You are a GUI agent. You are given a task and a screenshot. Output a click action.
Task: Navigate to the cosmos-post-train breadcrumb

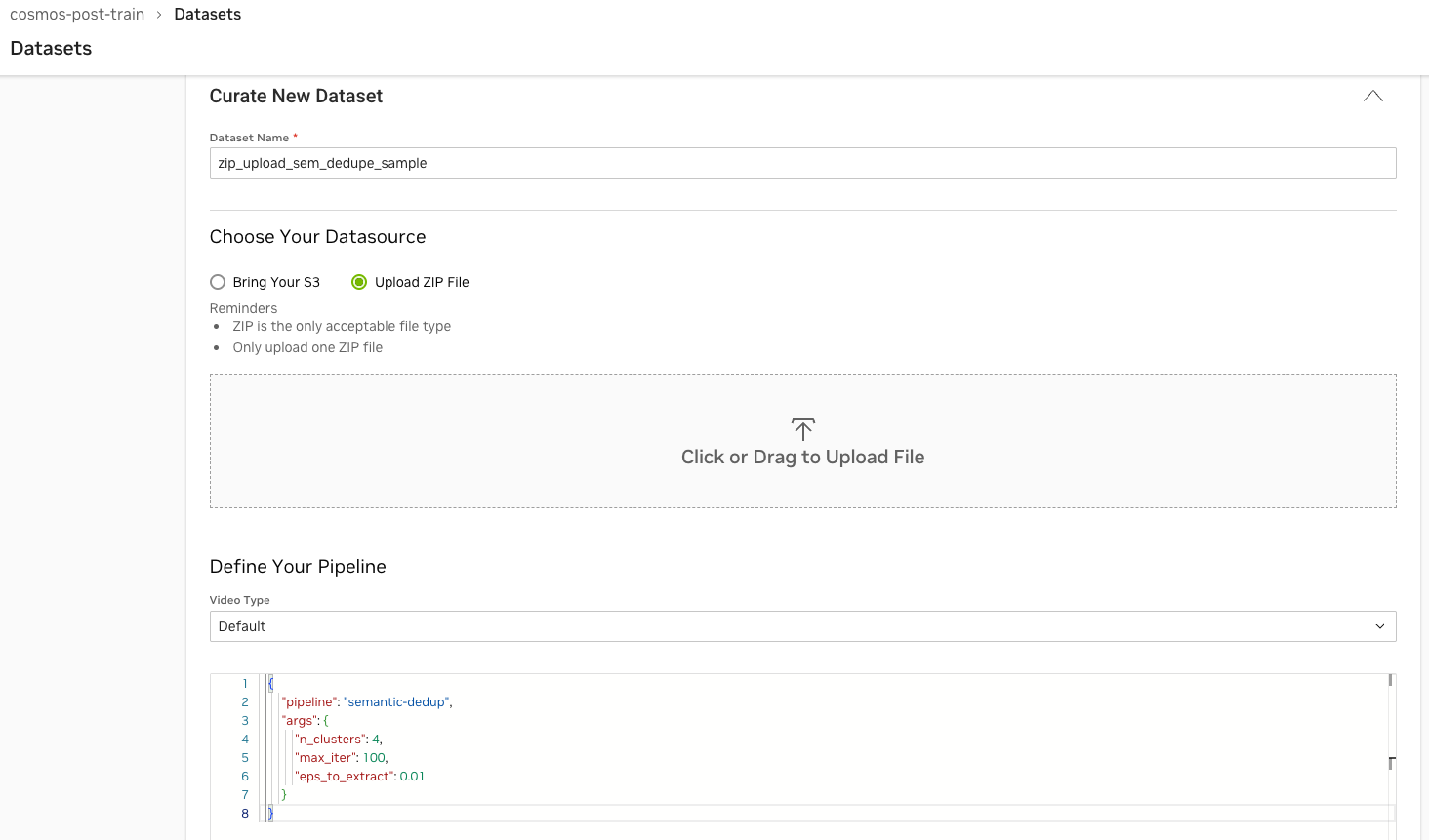click(x=76, y=14)
